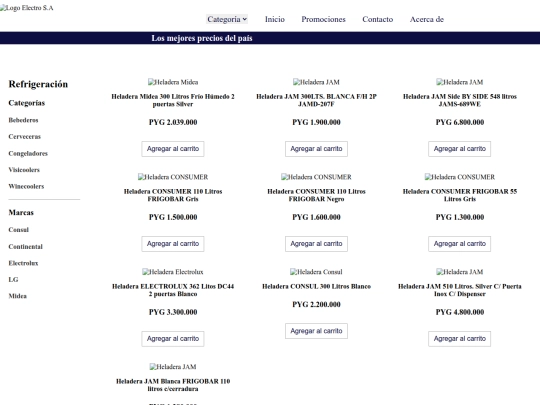This screenshot has height=405, width=540.
Task: Select Bebederos category
Action: [x=23, y=120]
